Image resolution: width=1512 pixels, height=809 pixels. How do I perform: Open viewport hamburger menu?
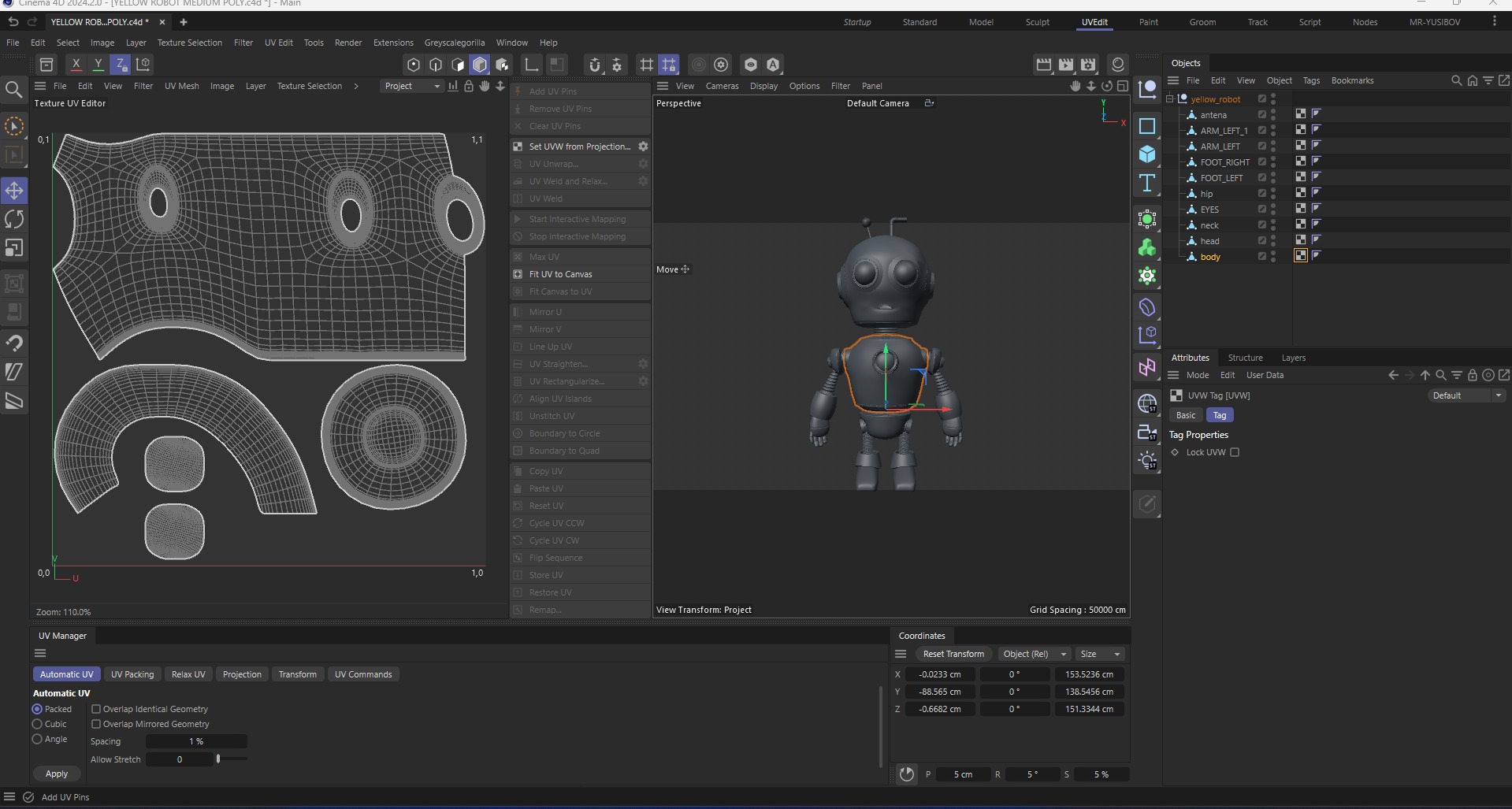pyautogui.click(x=663, y=86)
